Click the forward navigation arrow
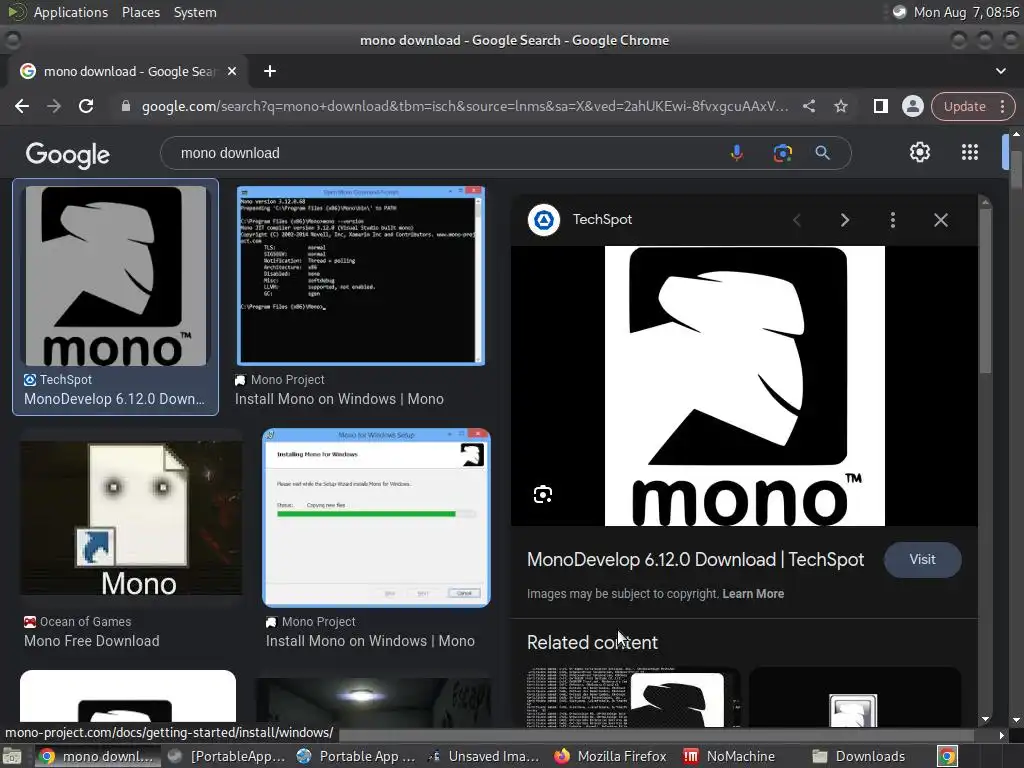 [x=54, y=106]
